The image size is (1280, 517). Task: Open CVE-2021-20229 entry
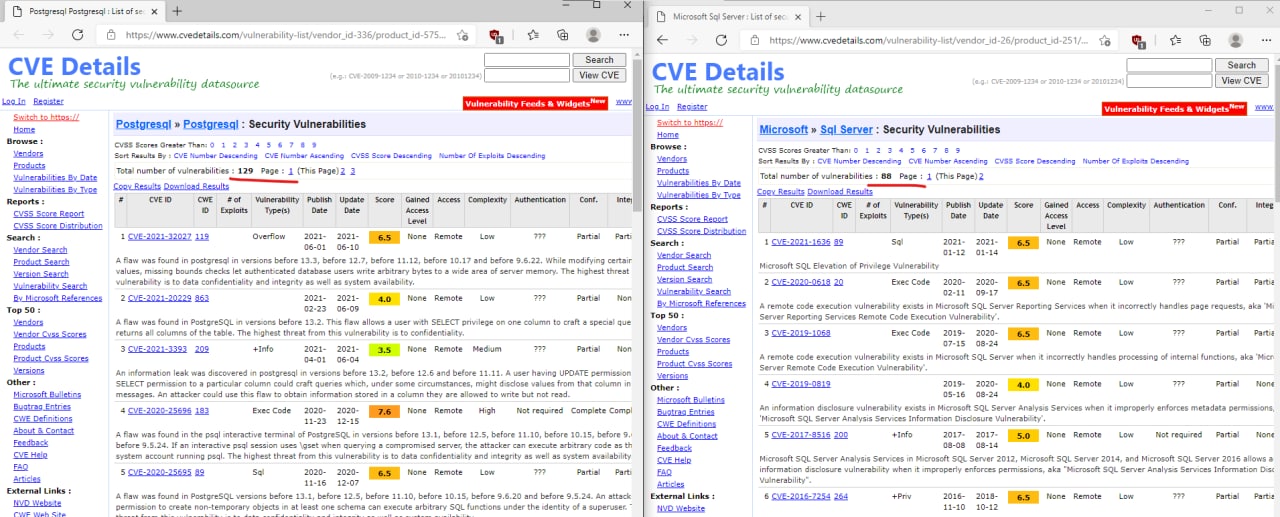158,297
